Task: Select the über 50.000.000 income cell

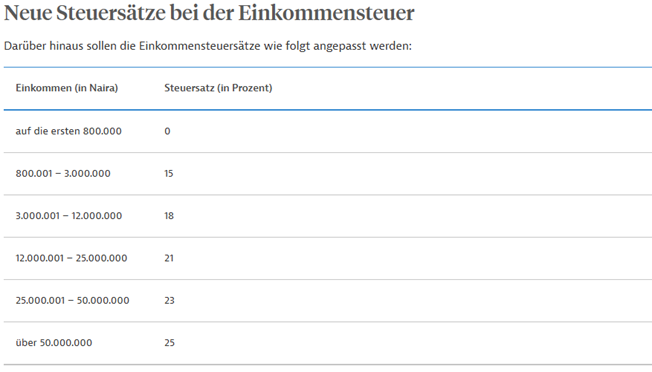Action: click(x=54, y=343)
